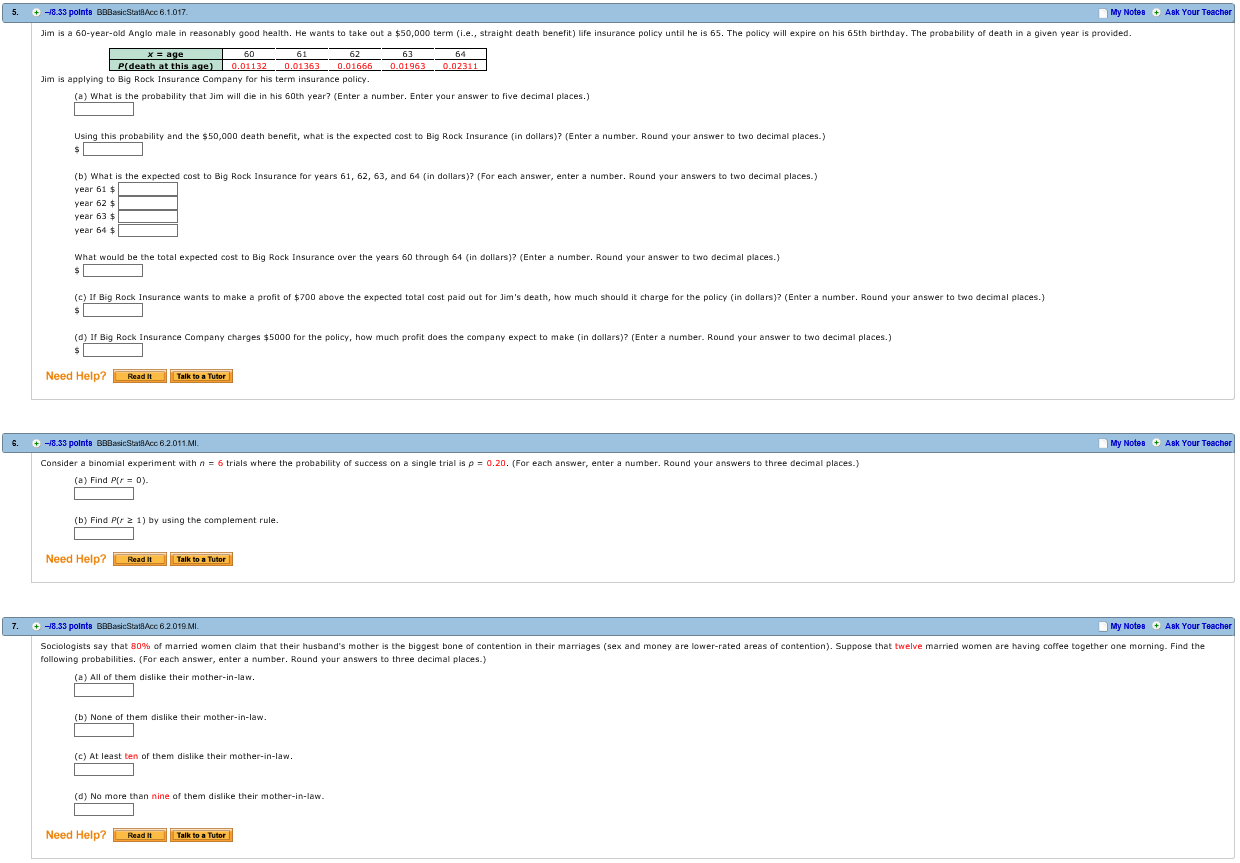Expand points plus icon for question 5
This screenshot has height=863, width=1240.
click(37, 12)
